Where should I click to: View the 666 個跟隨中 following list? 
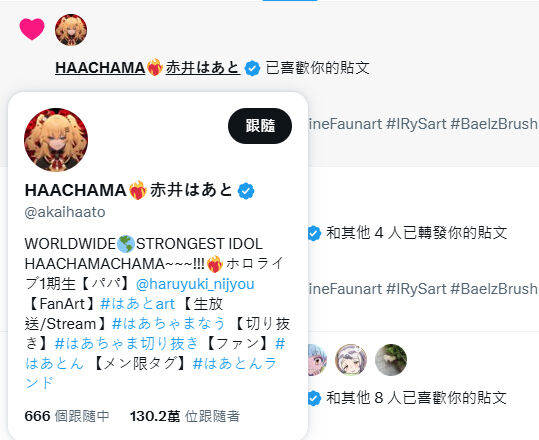tap(67, 416)
